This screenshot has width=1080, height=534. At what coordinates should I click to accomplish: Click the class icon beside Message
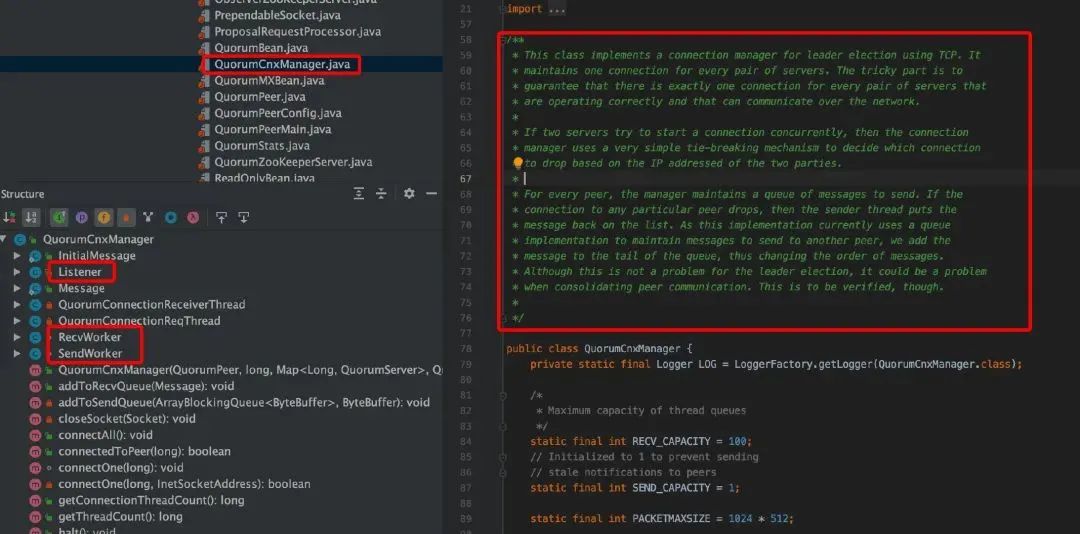(x=35, y=288)
